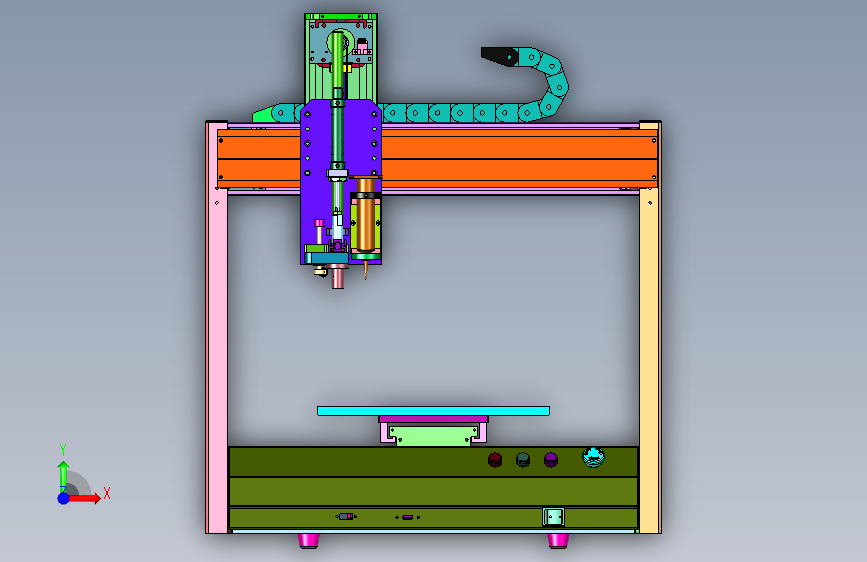The width and height of the screenshot is (867, 562).
Task: Select the right pink machine foot
Action: [557, 541]
